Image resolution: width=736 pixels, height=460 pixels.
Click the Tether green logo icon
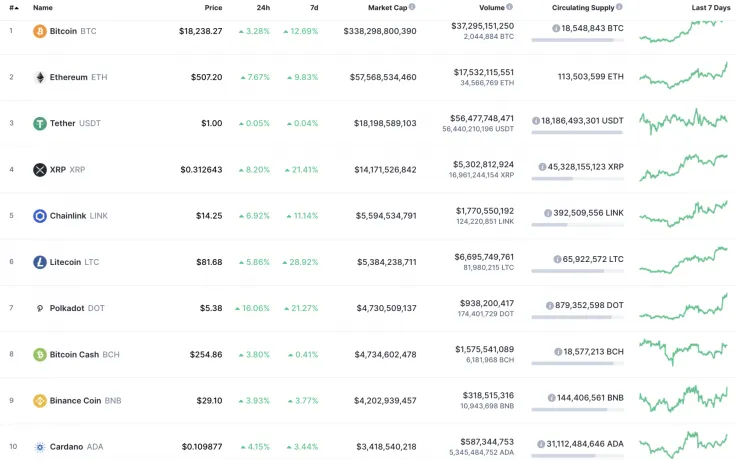point(39,123)
